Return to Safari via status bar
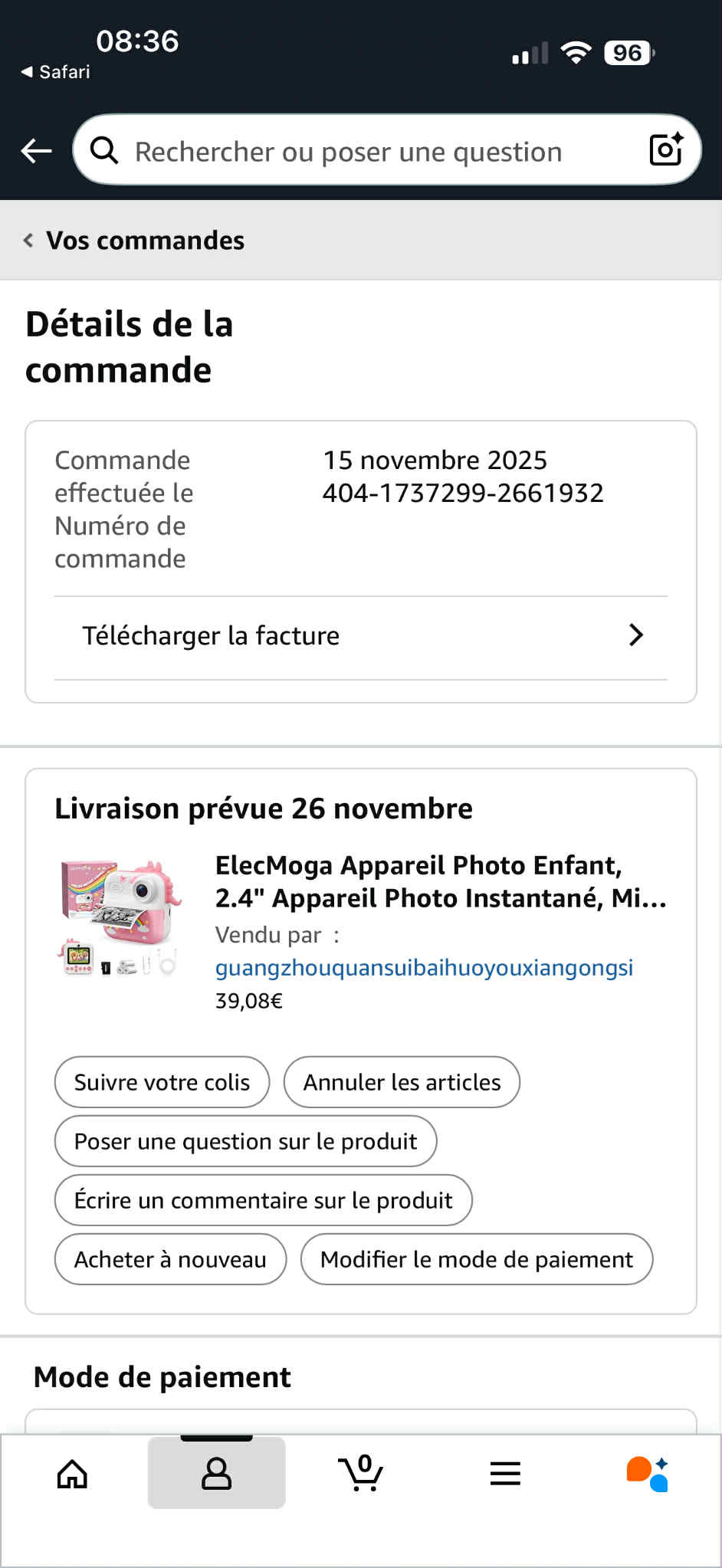 [55, 72]
